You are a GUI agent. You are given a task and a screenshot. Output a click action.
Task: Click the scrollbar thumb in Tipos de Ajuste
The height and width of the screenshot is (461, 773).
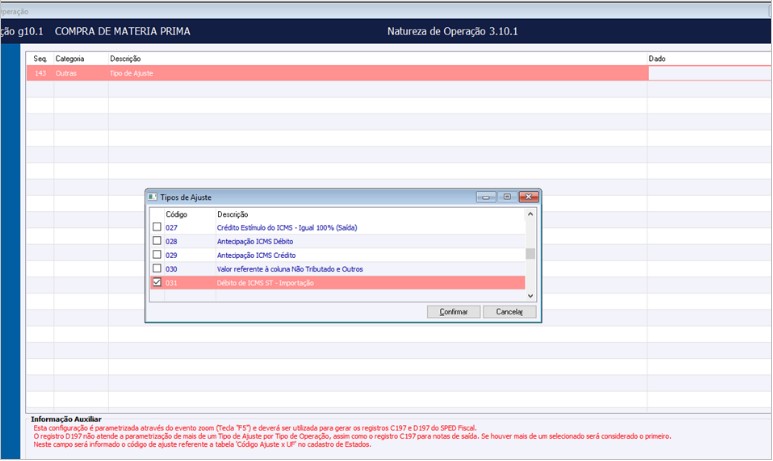click(x=530, y=254)
